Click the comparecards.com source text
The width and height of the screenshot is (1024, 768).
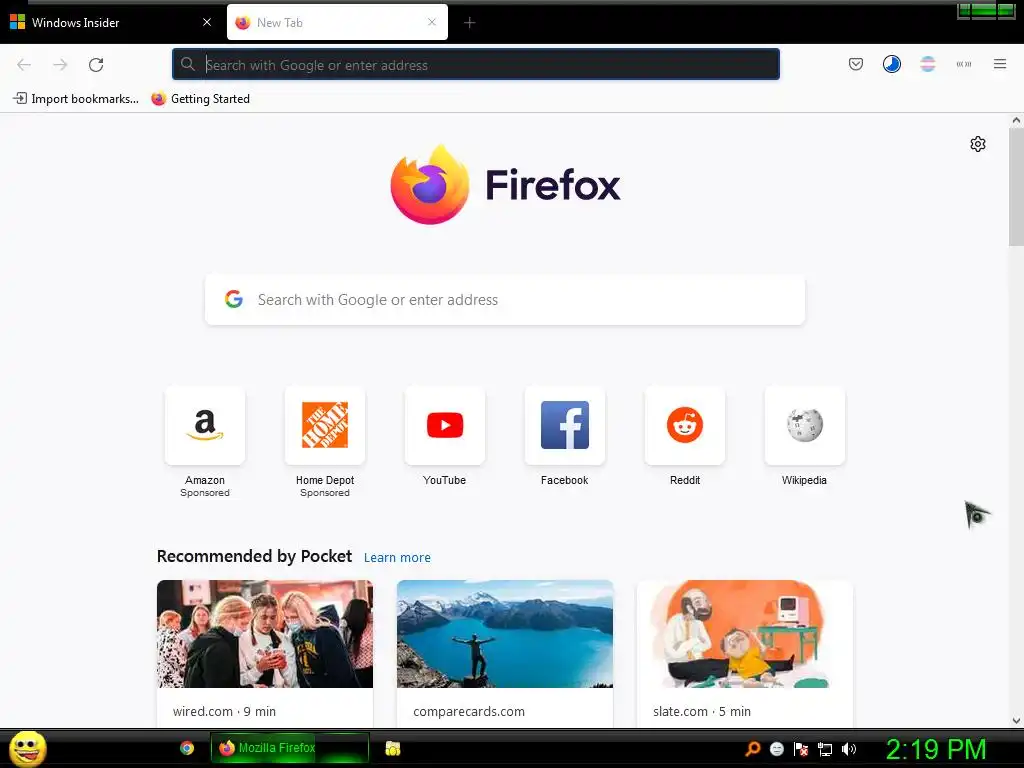[469, 711]
